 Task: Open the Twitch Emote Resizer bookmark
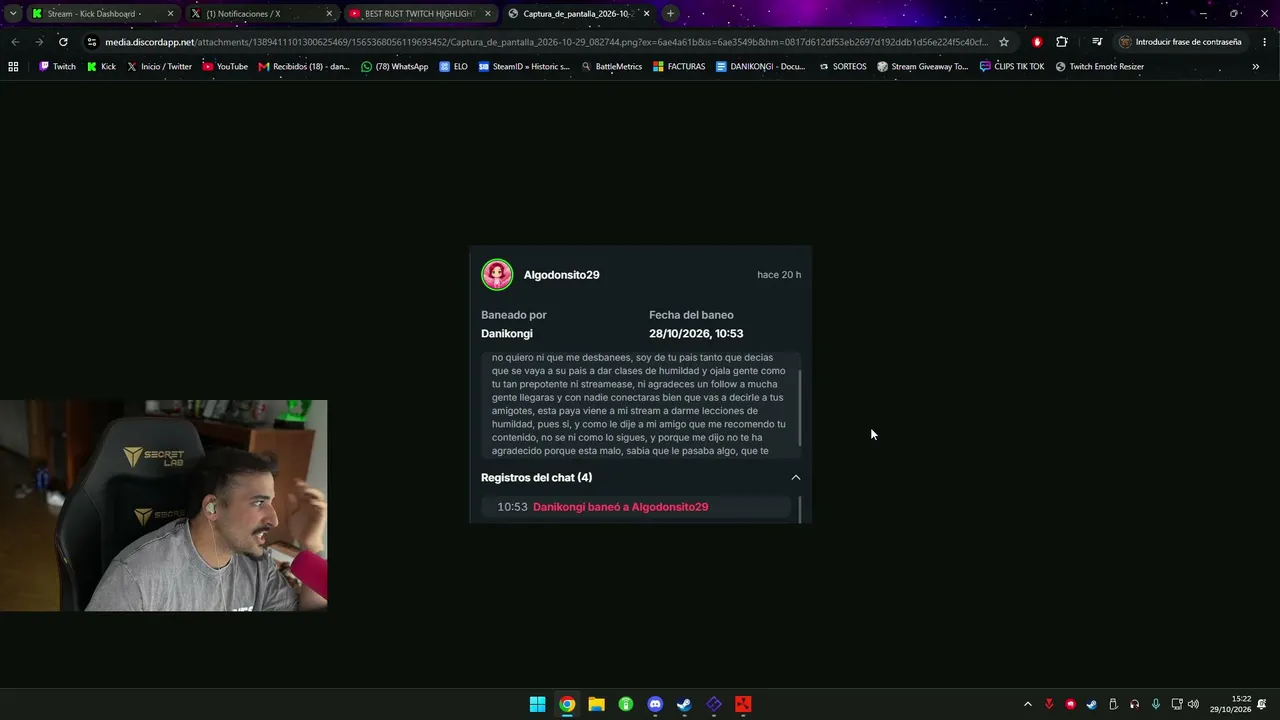click(1099, 67)
